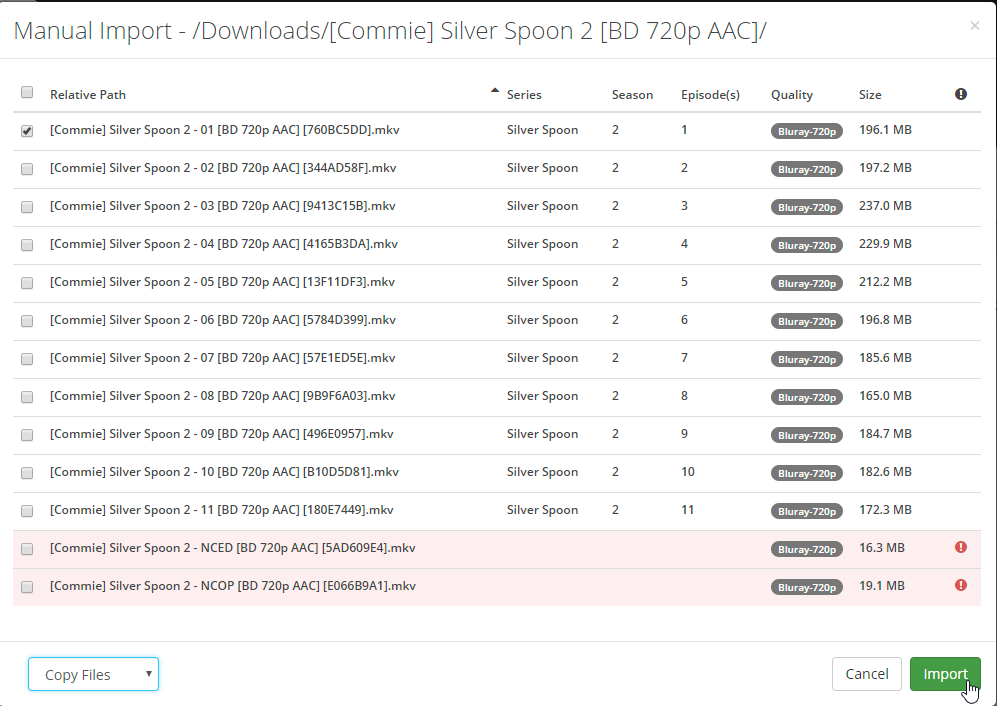The image size is (997, 706).
Task: Click the Import button
Action: pyautogui.click(x=945, y=673)
